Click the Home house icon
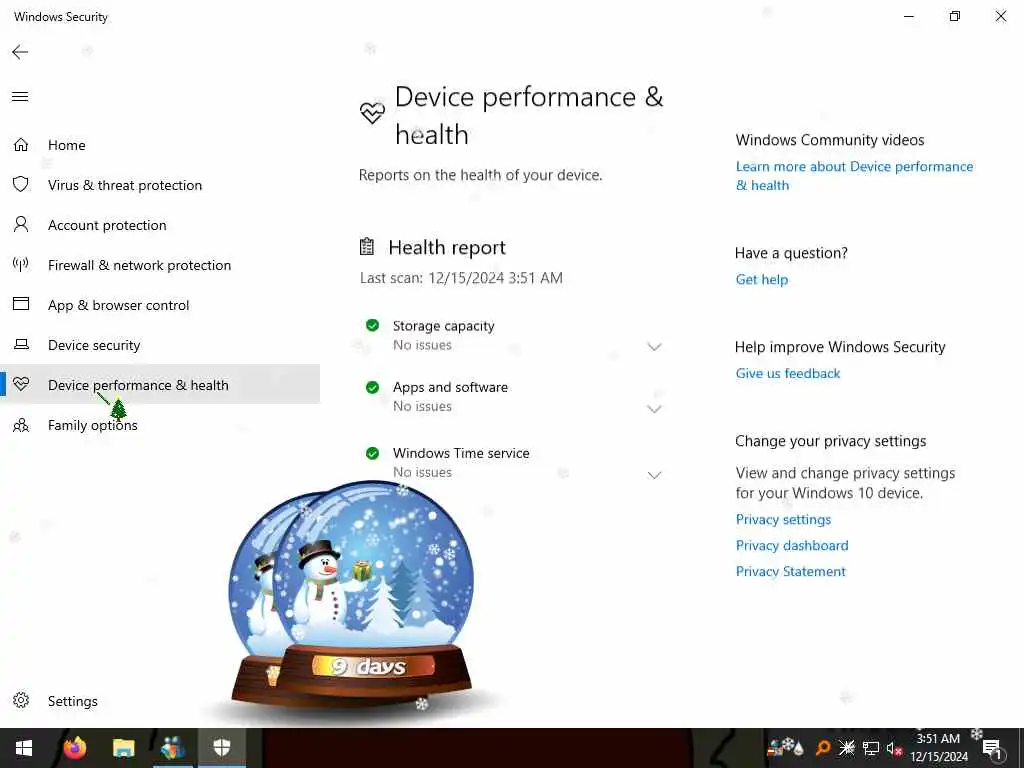The image size is (1024, 768). coord(21,144)
